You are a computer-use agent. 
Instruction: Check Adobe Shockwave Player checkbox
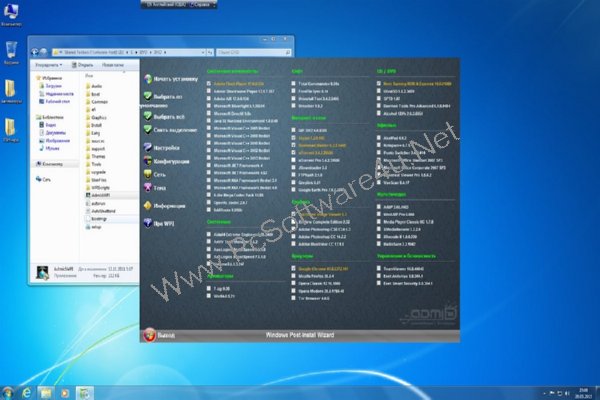point(209,91)
